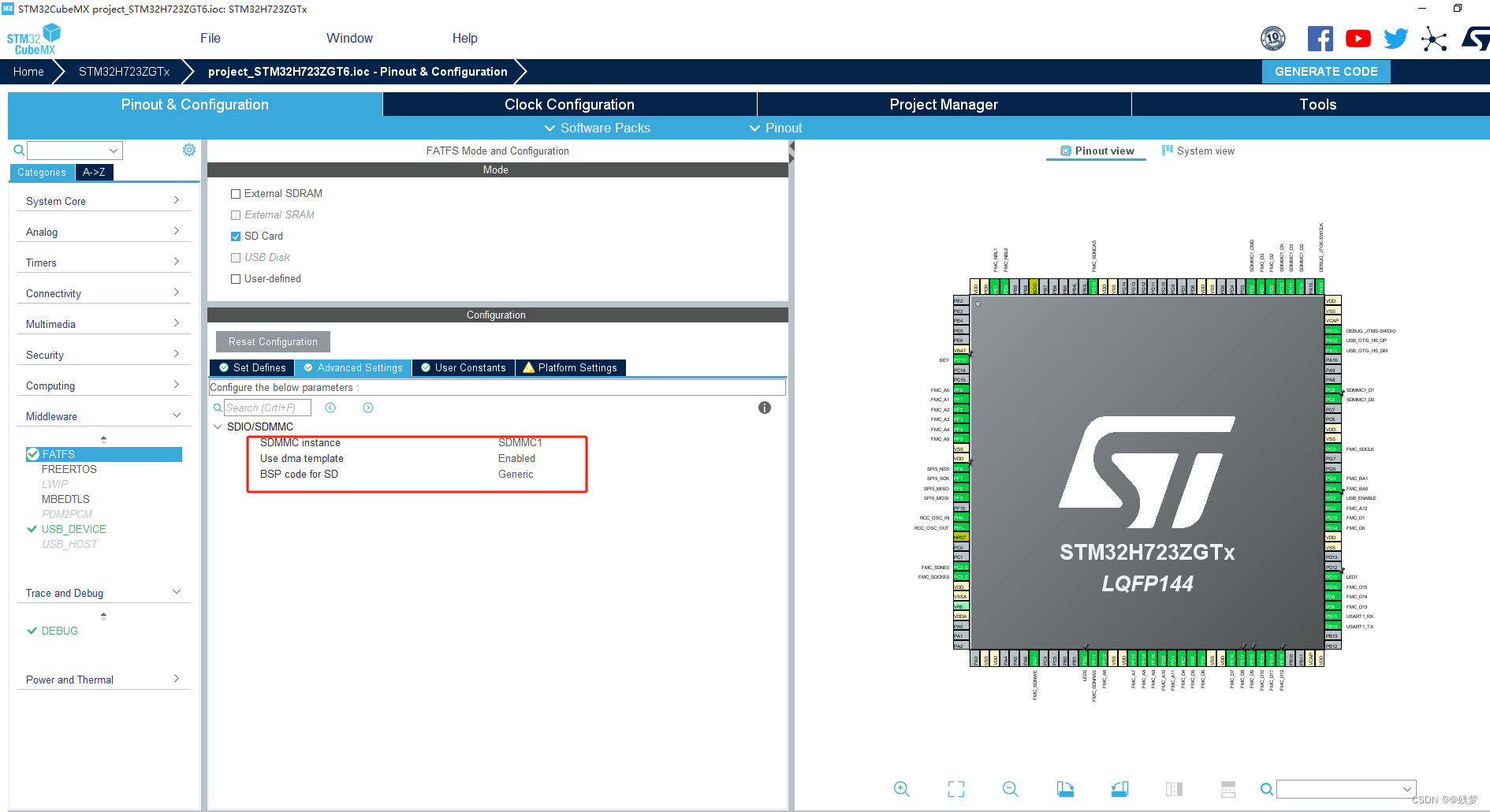
Task: Expand the Multimedia category
Action: 103,324
